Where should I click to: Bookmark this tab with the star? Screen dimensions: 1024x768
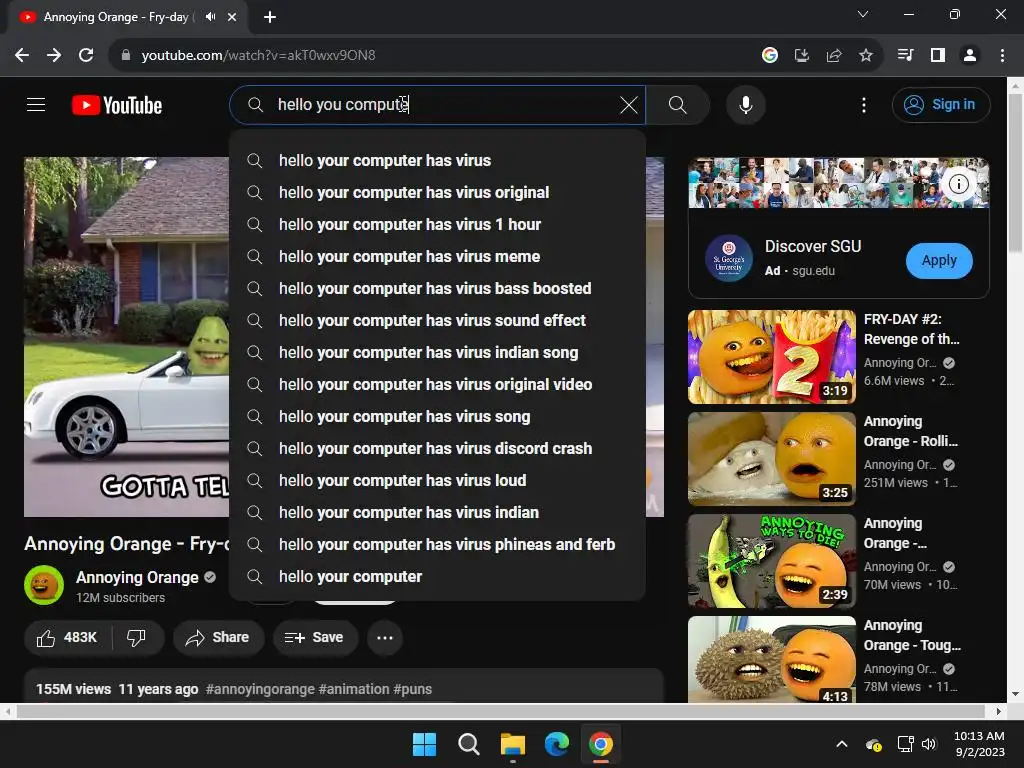pyautogui.click(x=866, y=55)
